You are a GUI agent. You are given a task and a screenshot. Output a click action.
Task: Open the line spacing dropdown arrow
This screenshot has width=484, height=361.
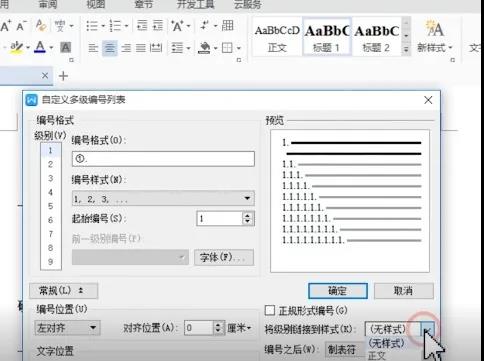pos(188,48)
